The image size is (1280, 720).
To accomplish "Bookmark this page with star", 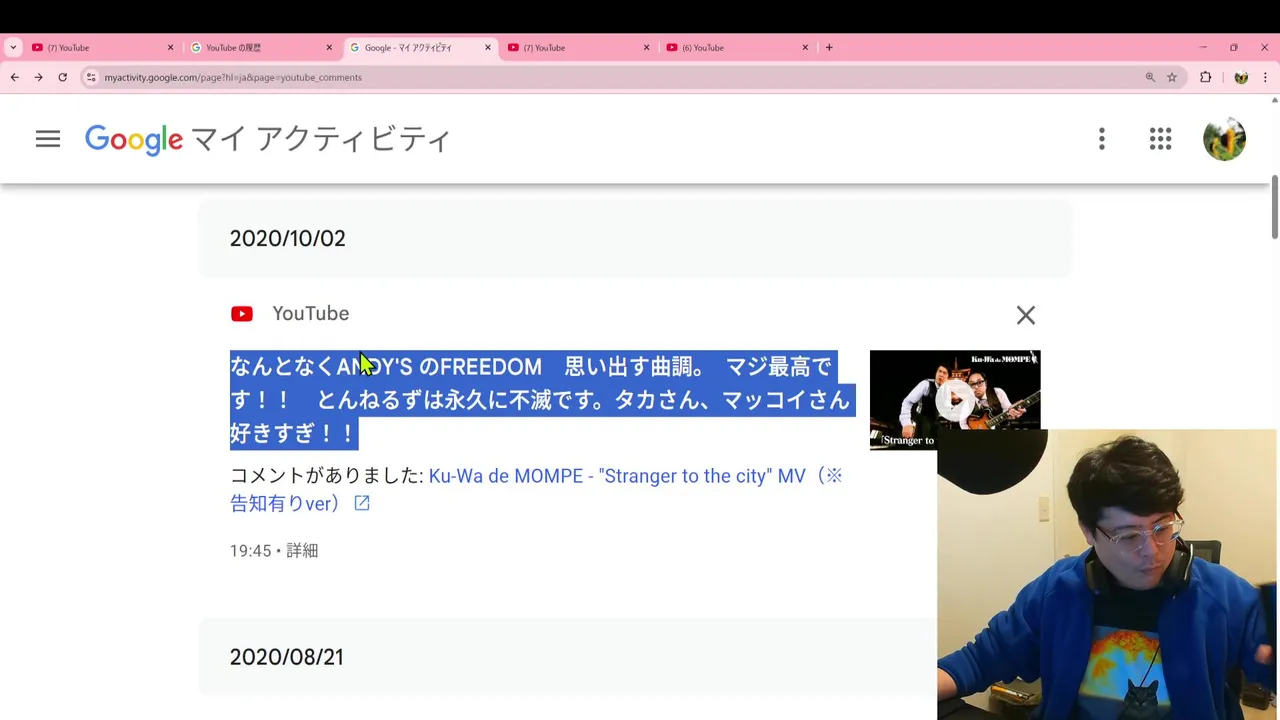I will [1172, 77].
